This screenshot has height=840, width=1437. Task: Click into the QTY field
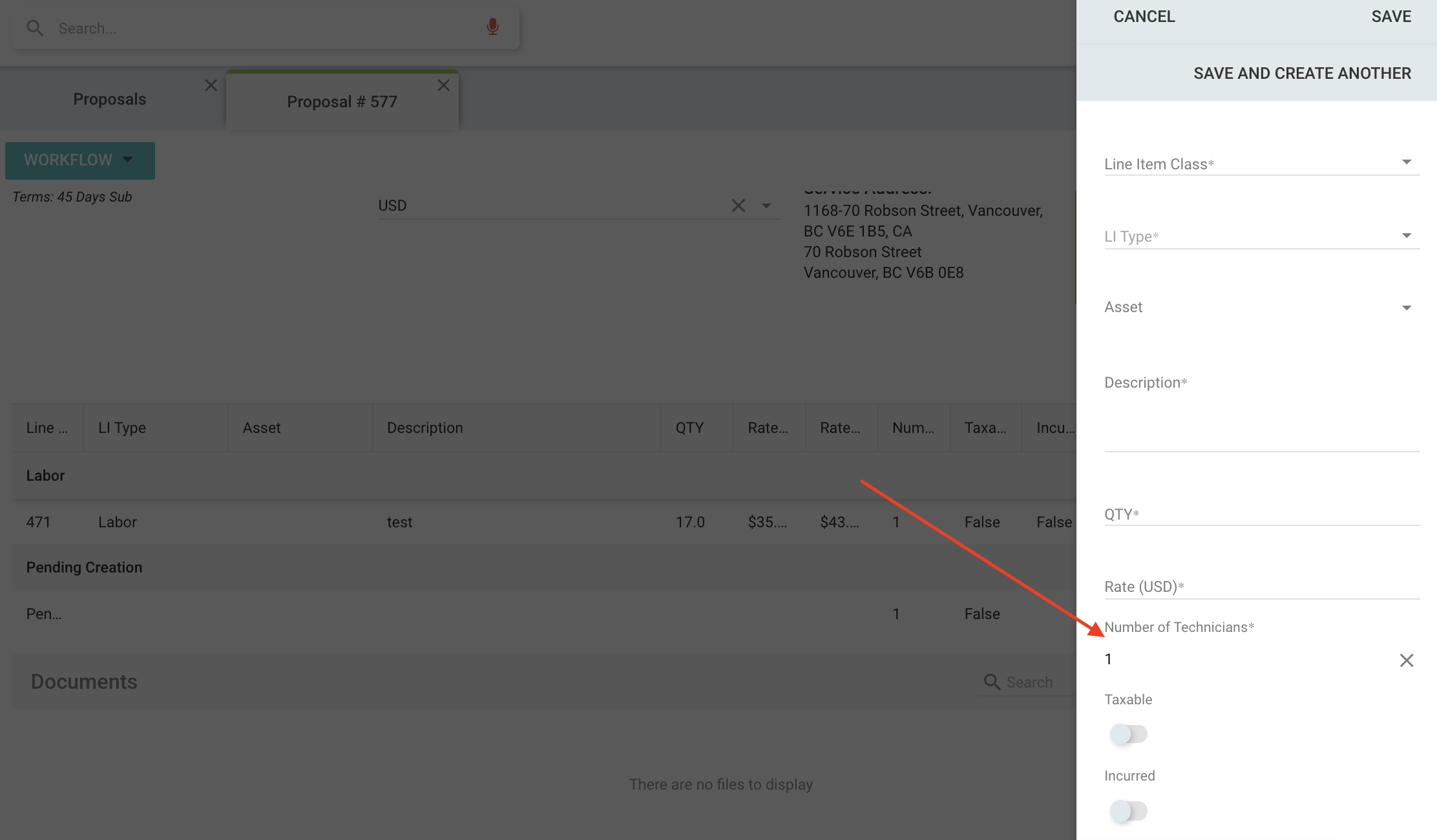[1260, 514]
